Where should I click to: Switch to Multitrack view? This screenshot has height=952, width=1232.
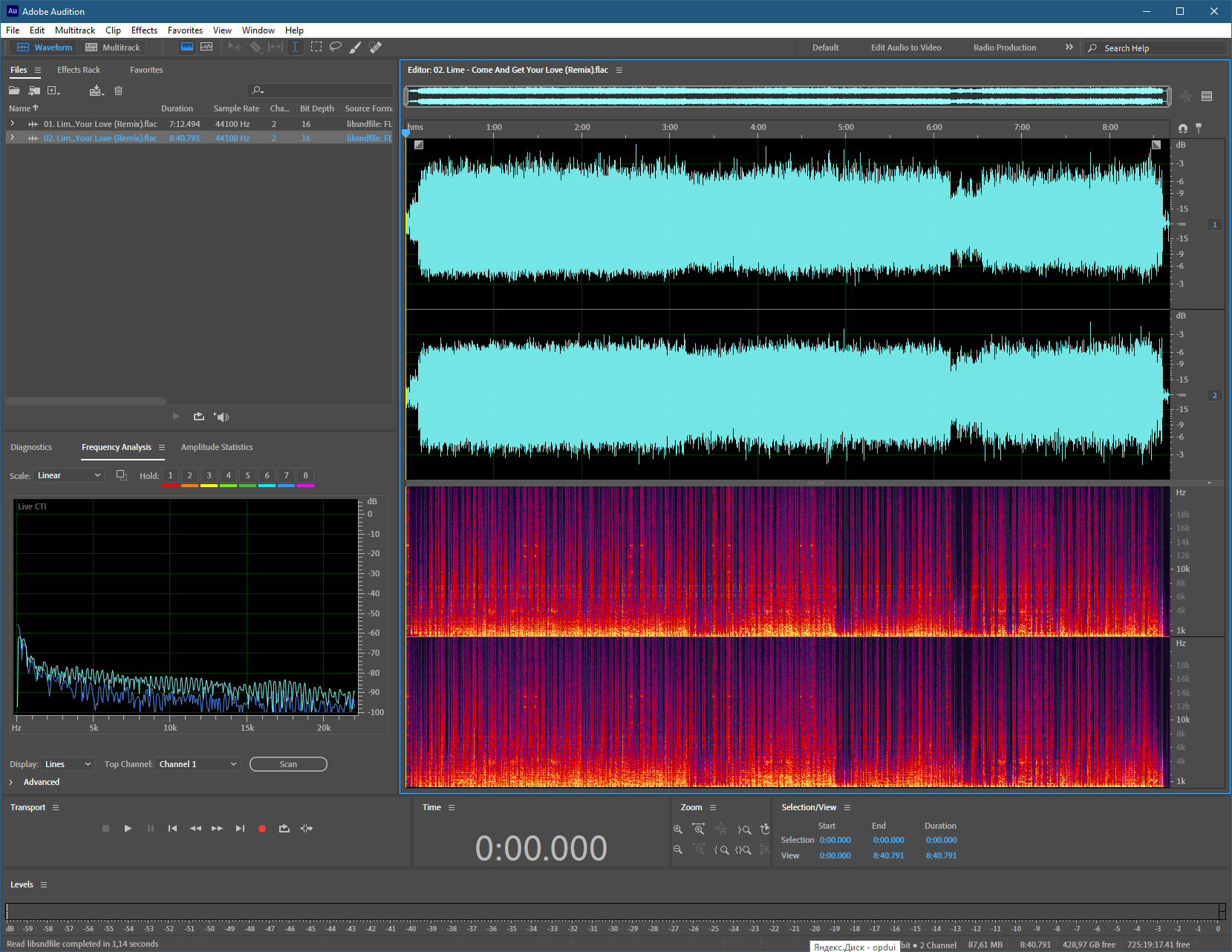112,48
